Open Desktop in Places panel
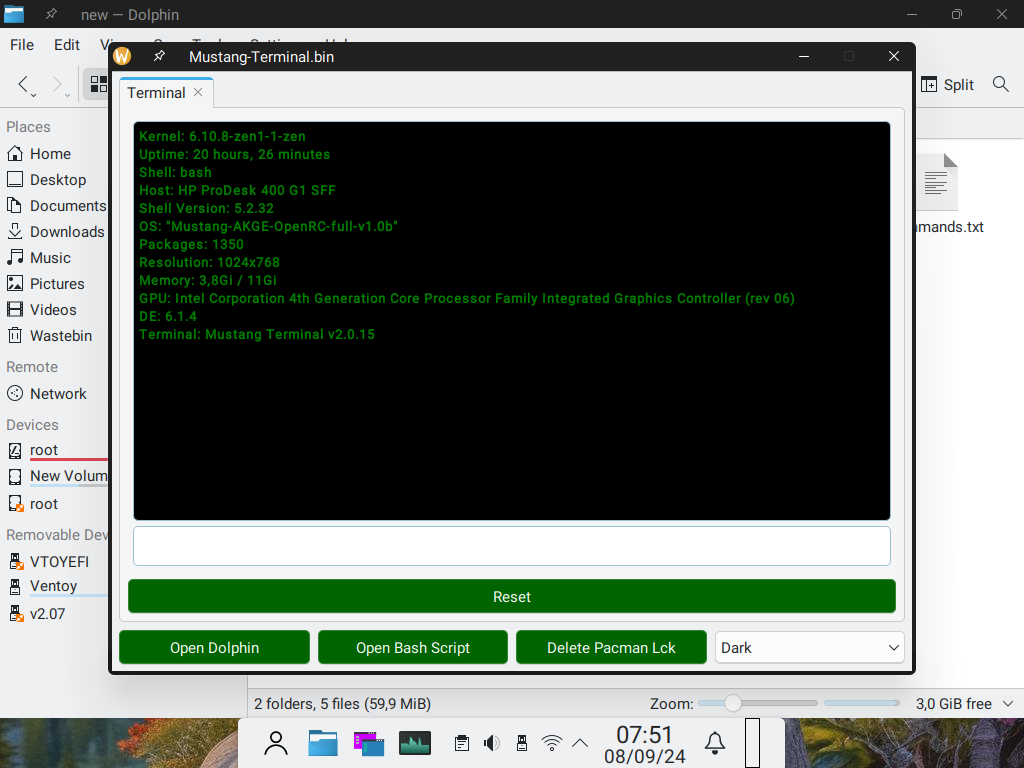This screenshot has width=1024, height=768. point(55,180)
